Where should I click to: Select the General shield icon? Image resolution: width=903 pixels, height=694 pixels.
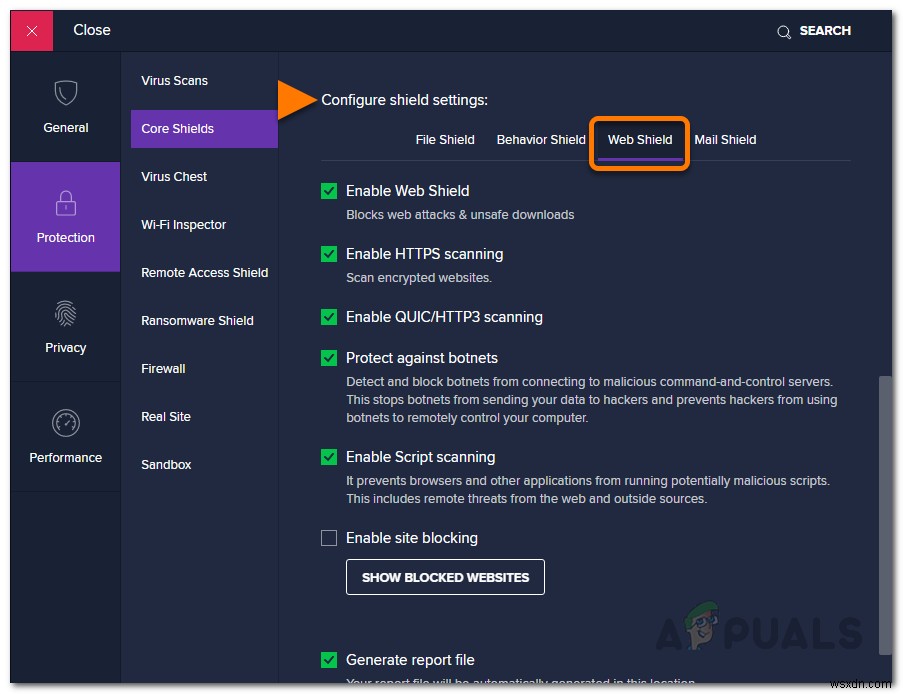click(65, 93)
